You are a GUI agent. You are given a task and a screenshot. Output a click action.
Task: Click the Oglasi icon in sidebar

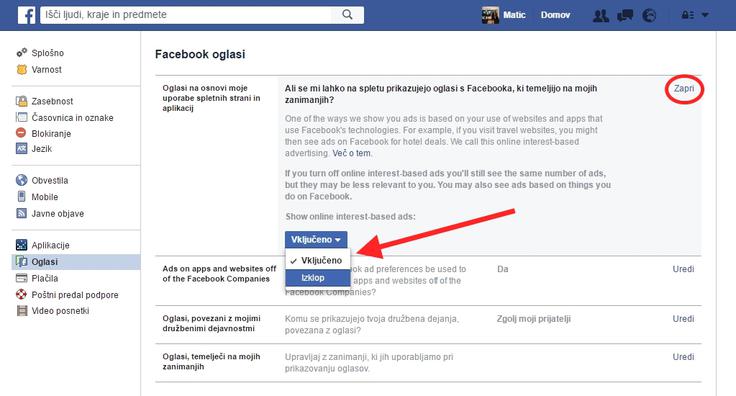pyautogui.click(x=22, y=261)
